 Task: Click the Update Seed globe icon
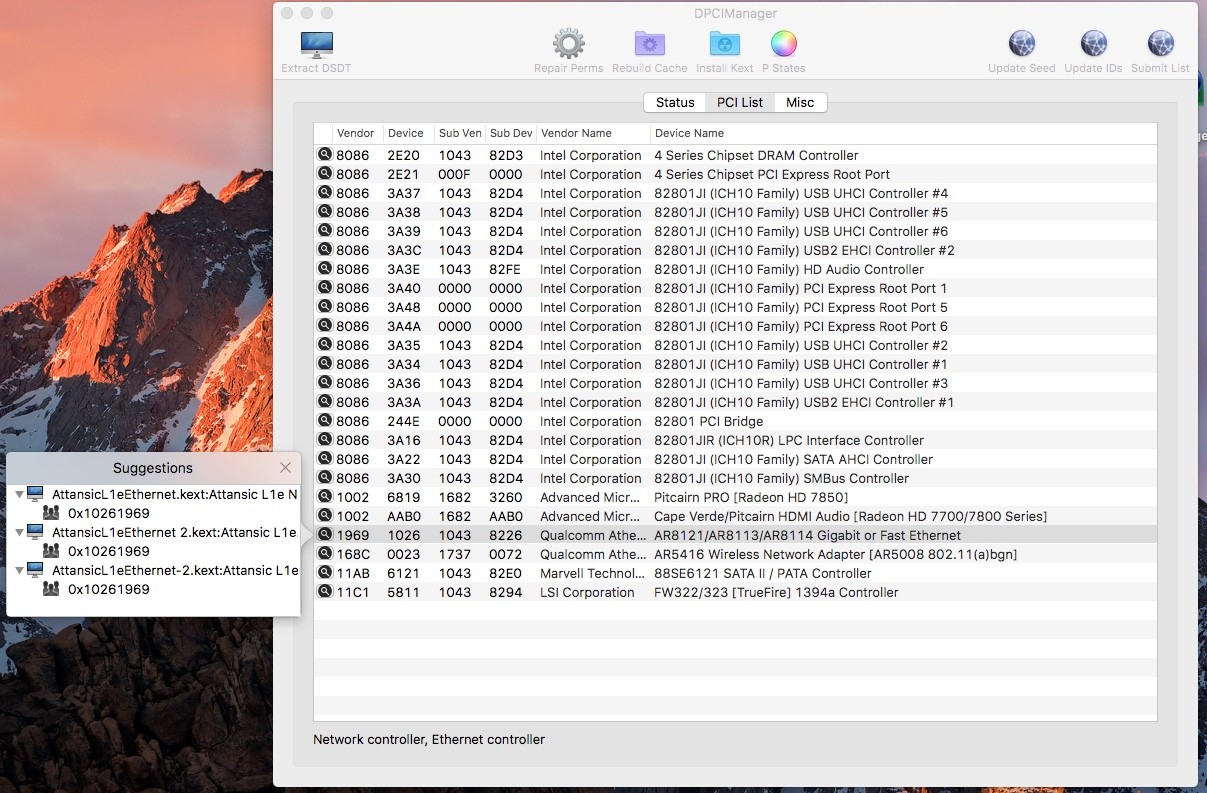(x=1021, y=45)
